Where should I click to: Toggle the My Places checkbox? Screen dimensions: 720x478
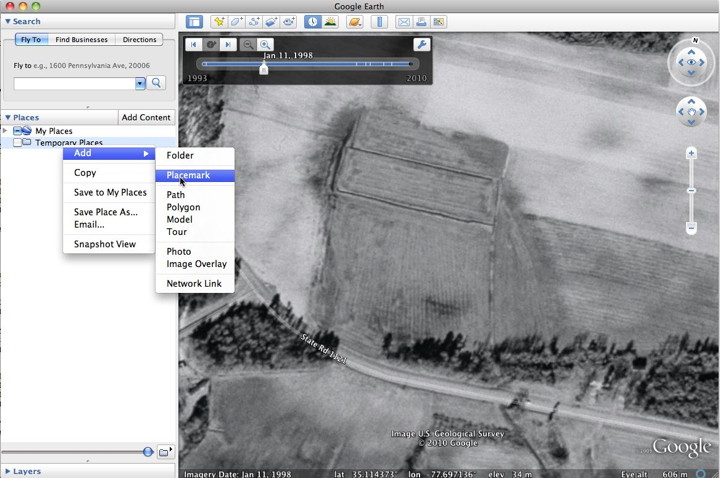tap(17, 131)
